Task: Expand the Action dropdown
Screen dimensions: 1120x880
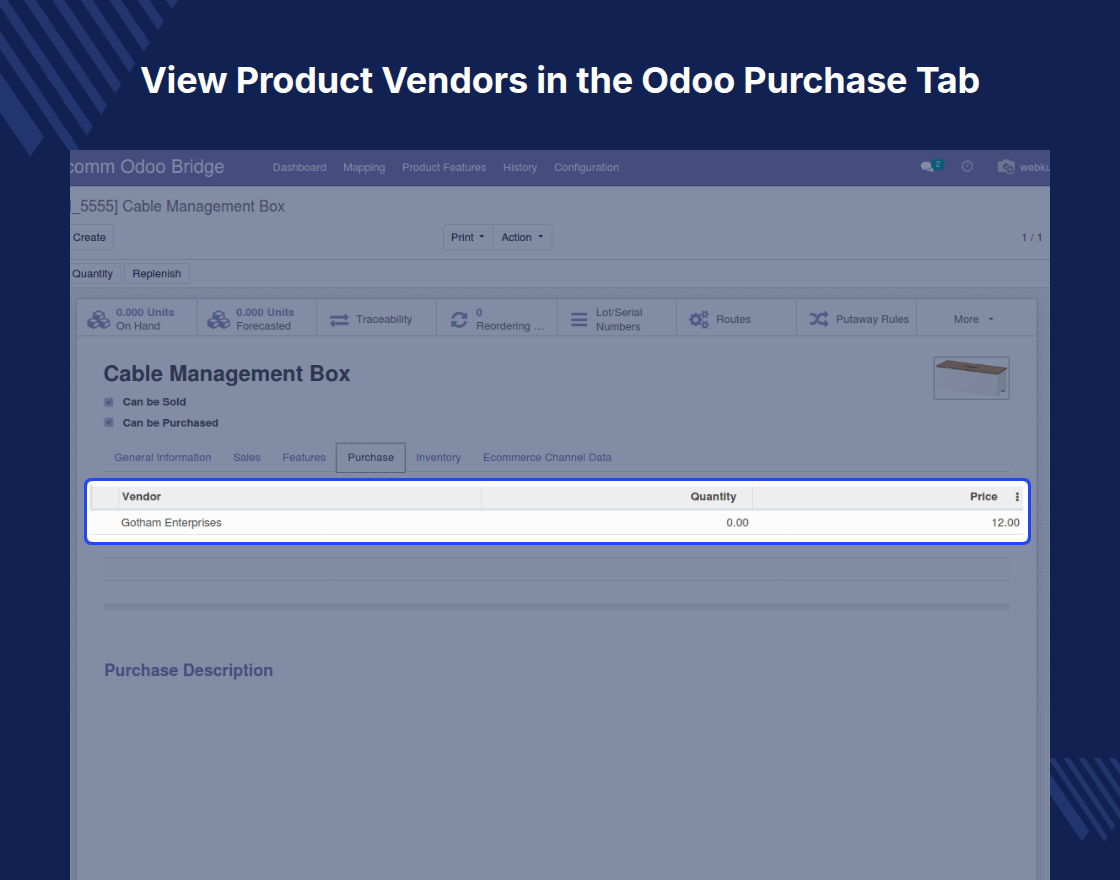Action: tap(522, 237)
